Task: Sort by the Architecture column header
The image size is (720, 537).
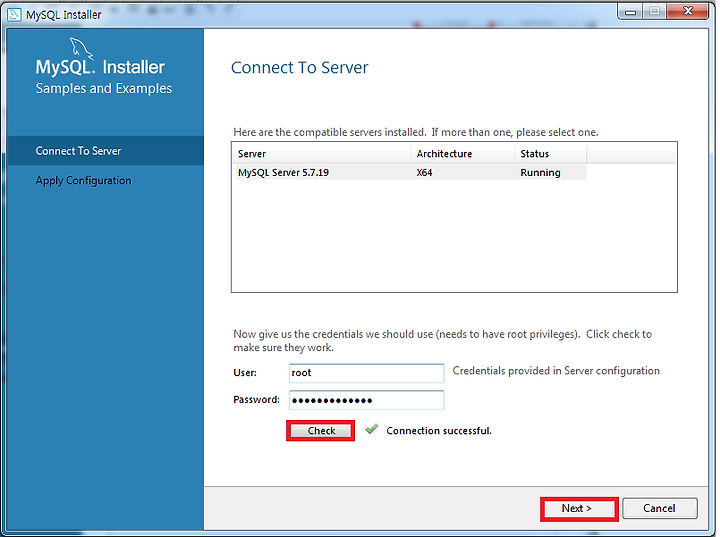Action: (x=463, y=154)
